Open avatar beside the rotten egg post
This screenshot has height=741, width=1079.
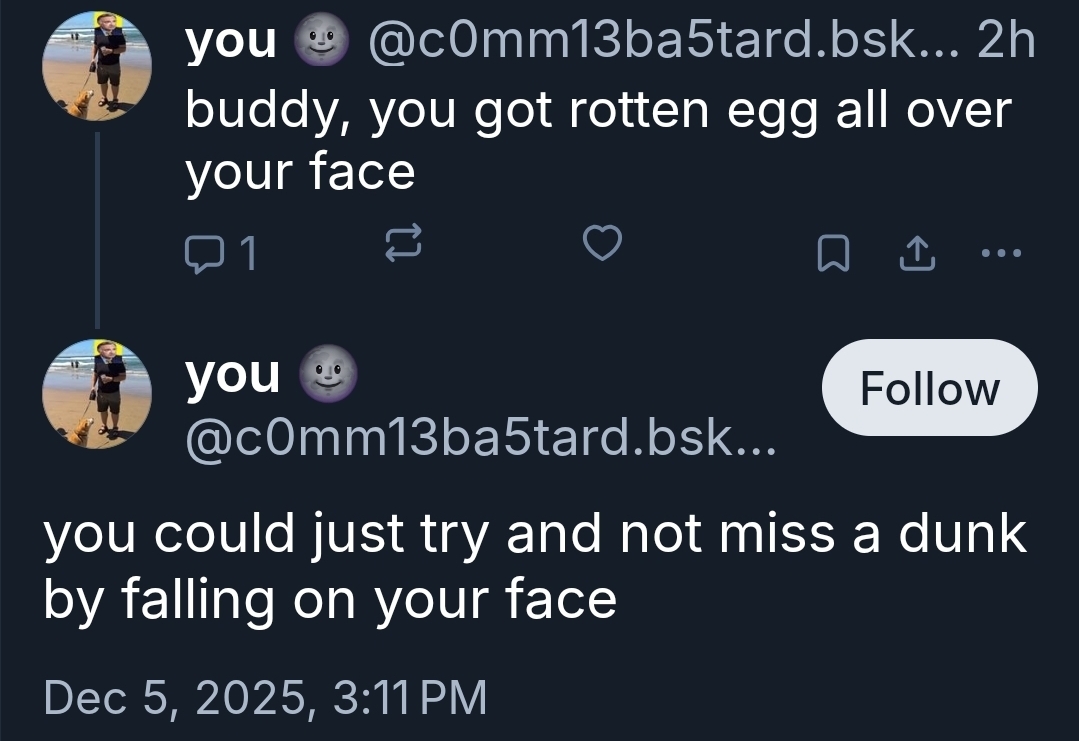coord(97,66)
